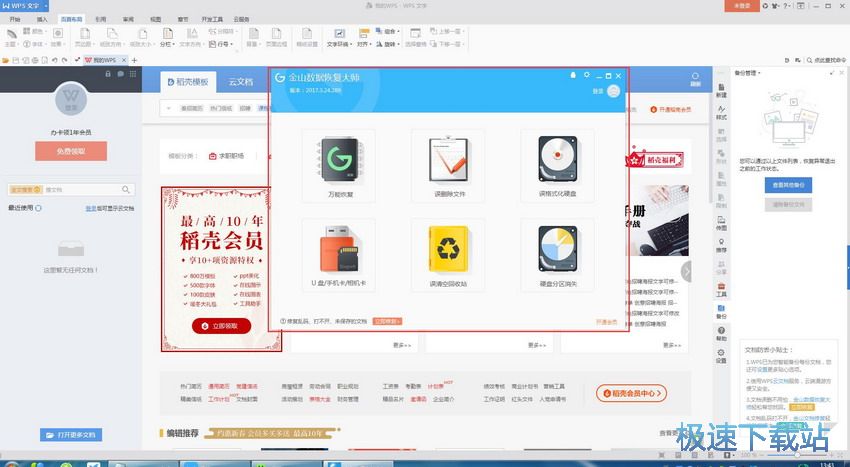The width and height of the screenshot is (850, 467).
Task: Switch to the 云文档 tab
Action: pos(240,82)
